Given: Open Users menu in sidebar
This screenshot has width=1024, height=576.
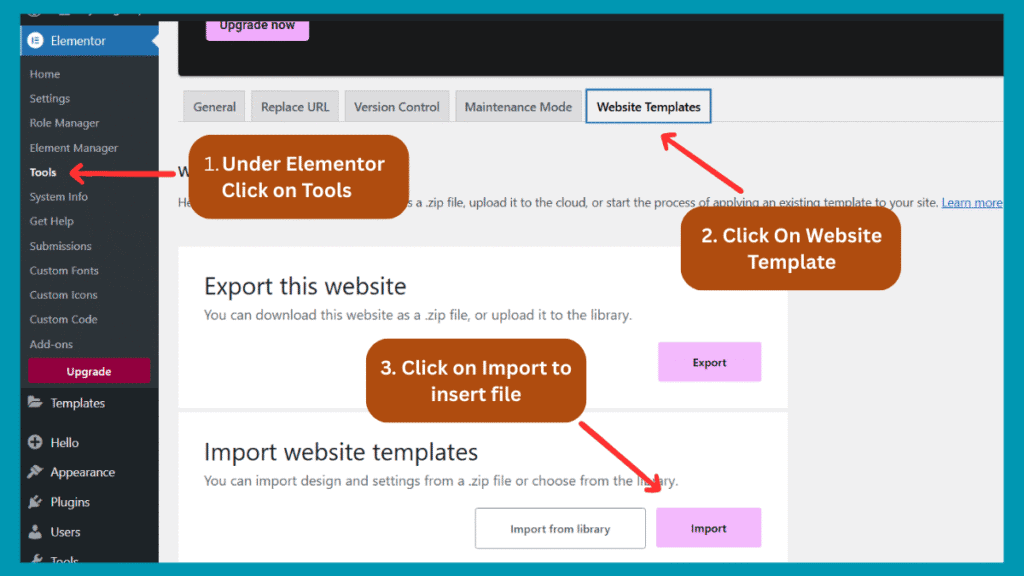Looking at the screenshot, I should pyautogui.click(x=65, y=532).
